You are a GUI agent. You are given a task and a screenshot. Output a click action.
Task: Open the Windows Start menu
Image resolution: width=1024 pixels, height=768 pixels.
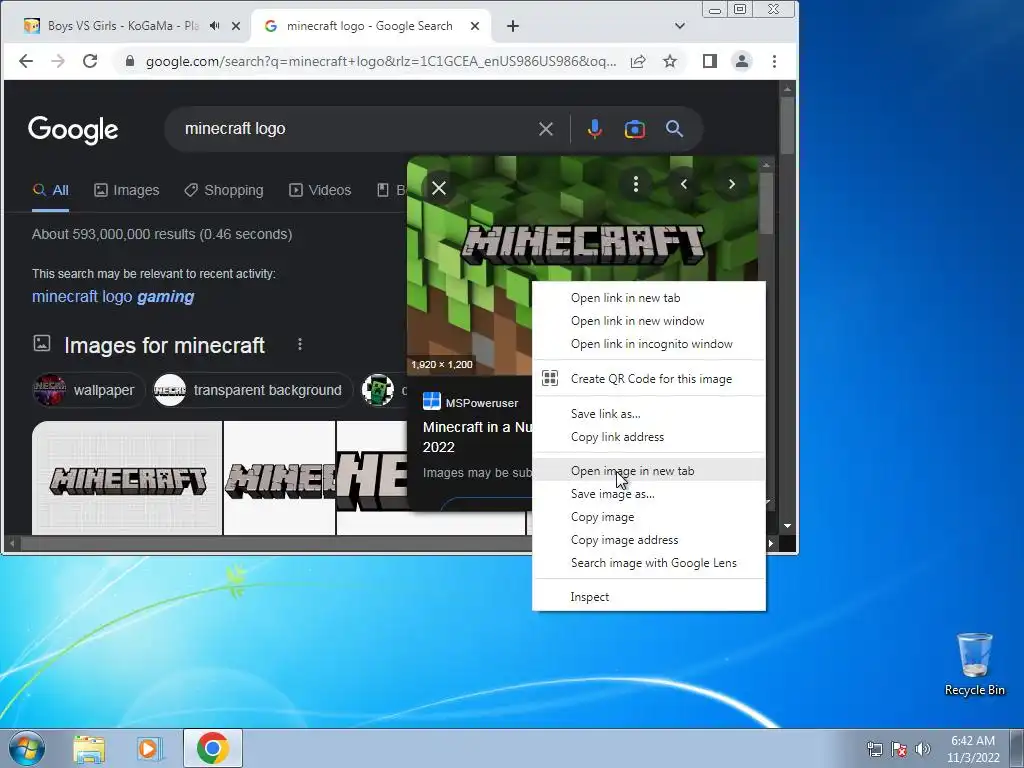click(x=26, y=748)
